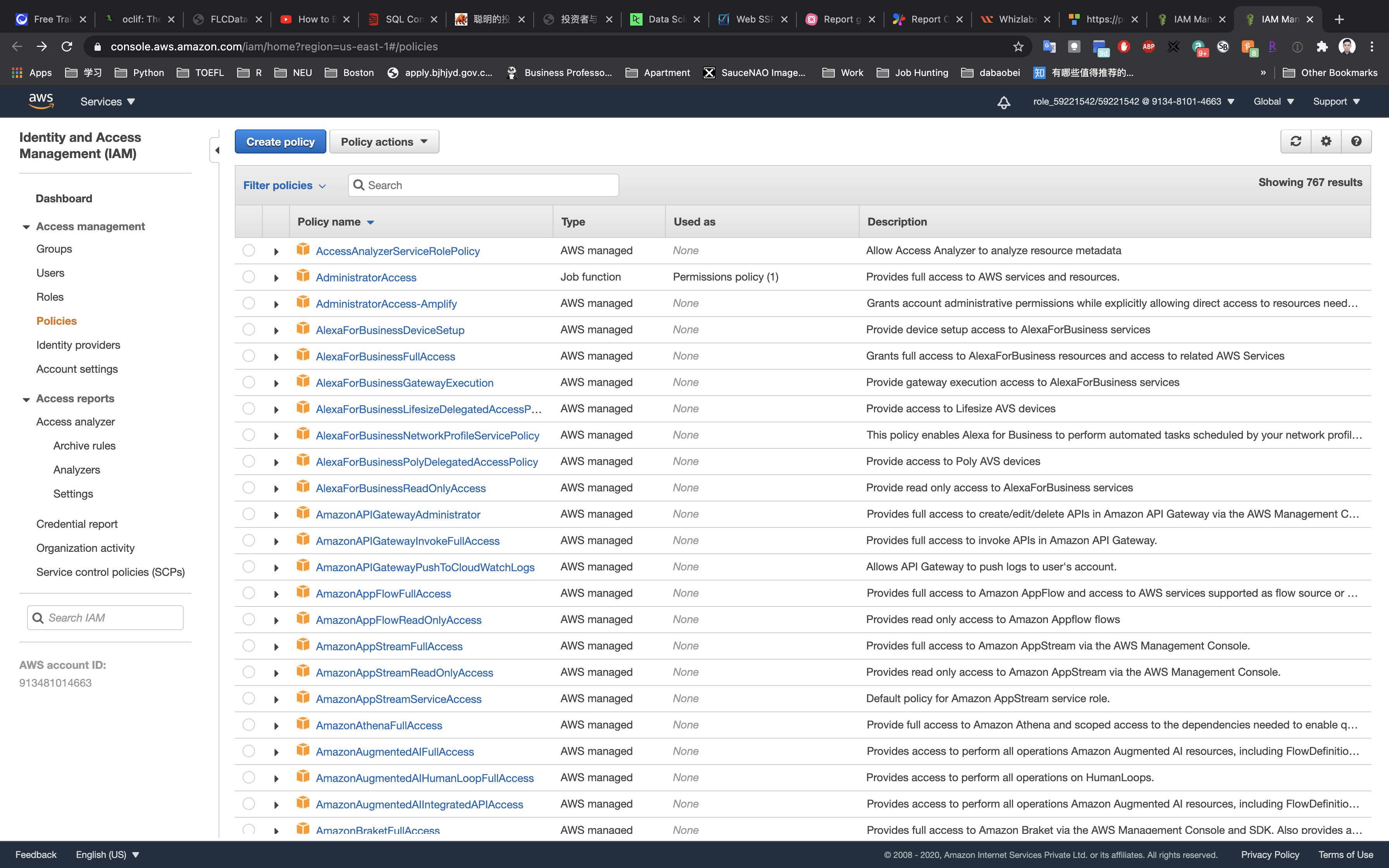Open the AWS notifications bell icon

(1003, 102)
